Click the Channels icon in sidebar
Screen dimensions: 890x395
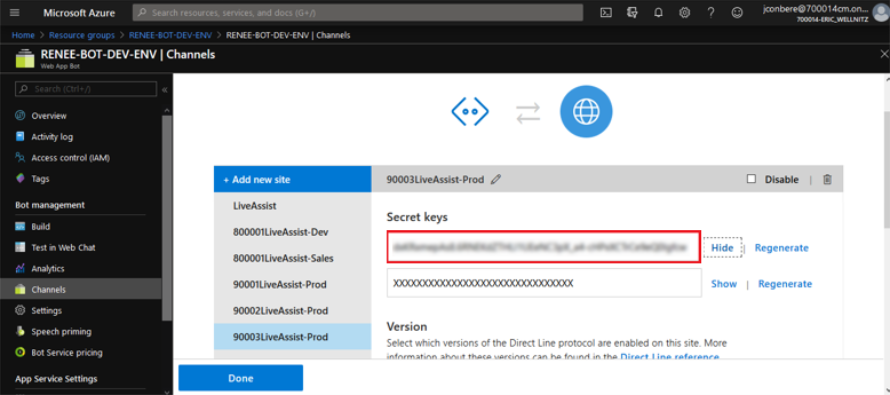[20, 289]
